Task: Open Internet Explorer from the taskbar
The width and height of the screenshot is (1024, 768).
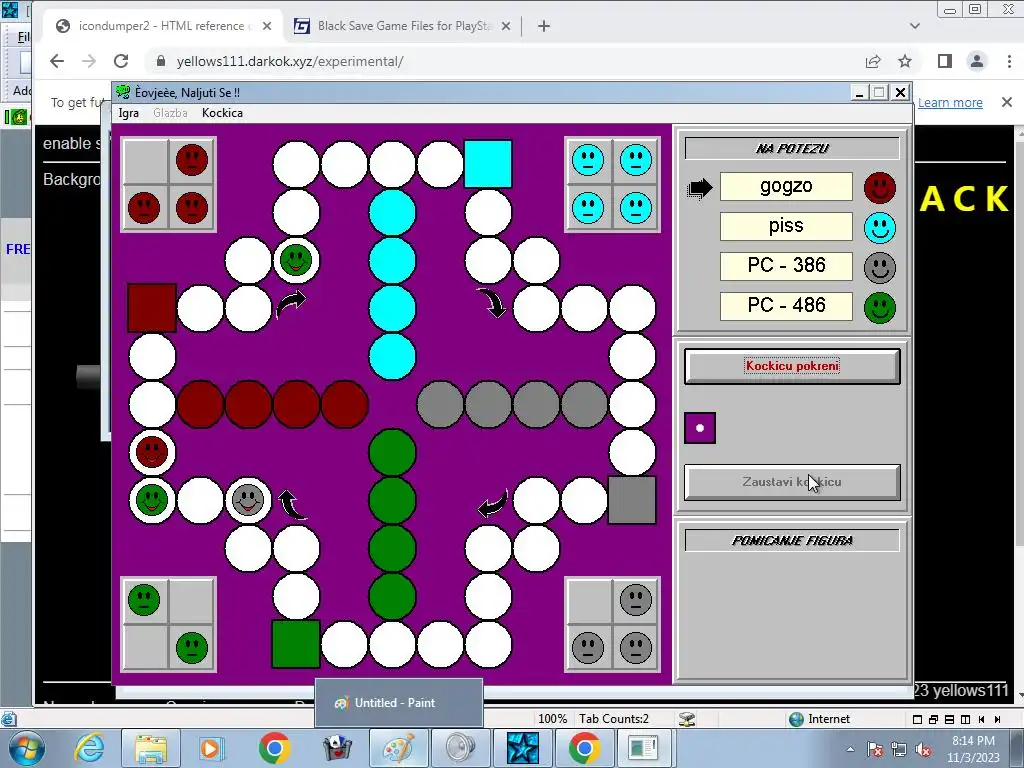Action: click(x=89, y=748)
